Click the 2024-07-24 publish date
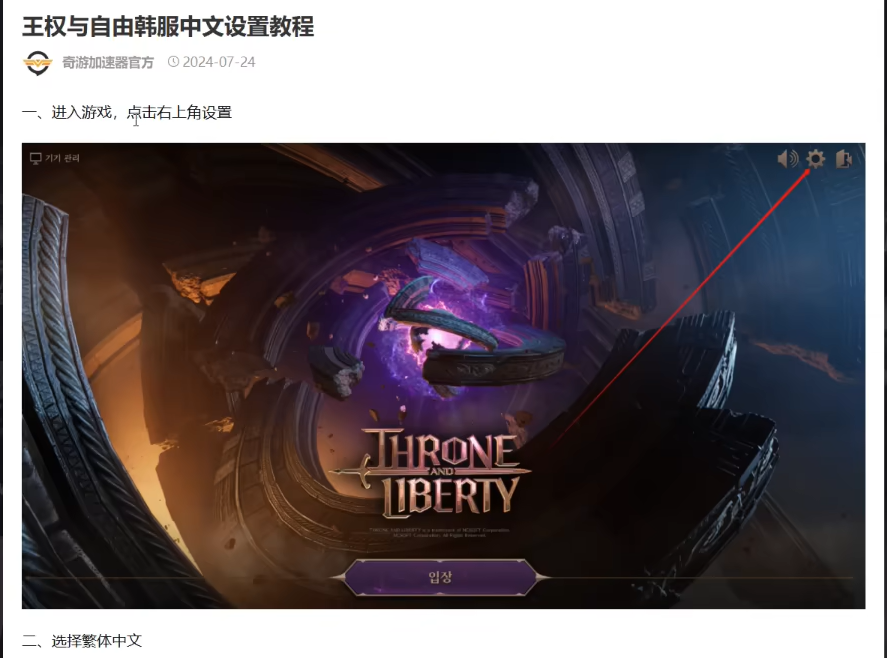This screenshot has height=658, width=887. (219, 62)
